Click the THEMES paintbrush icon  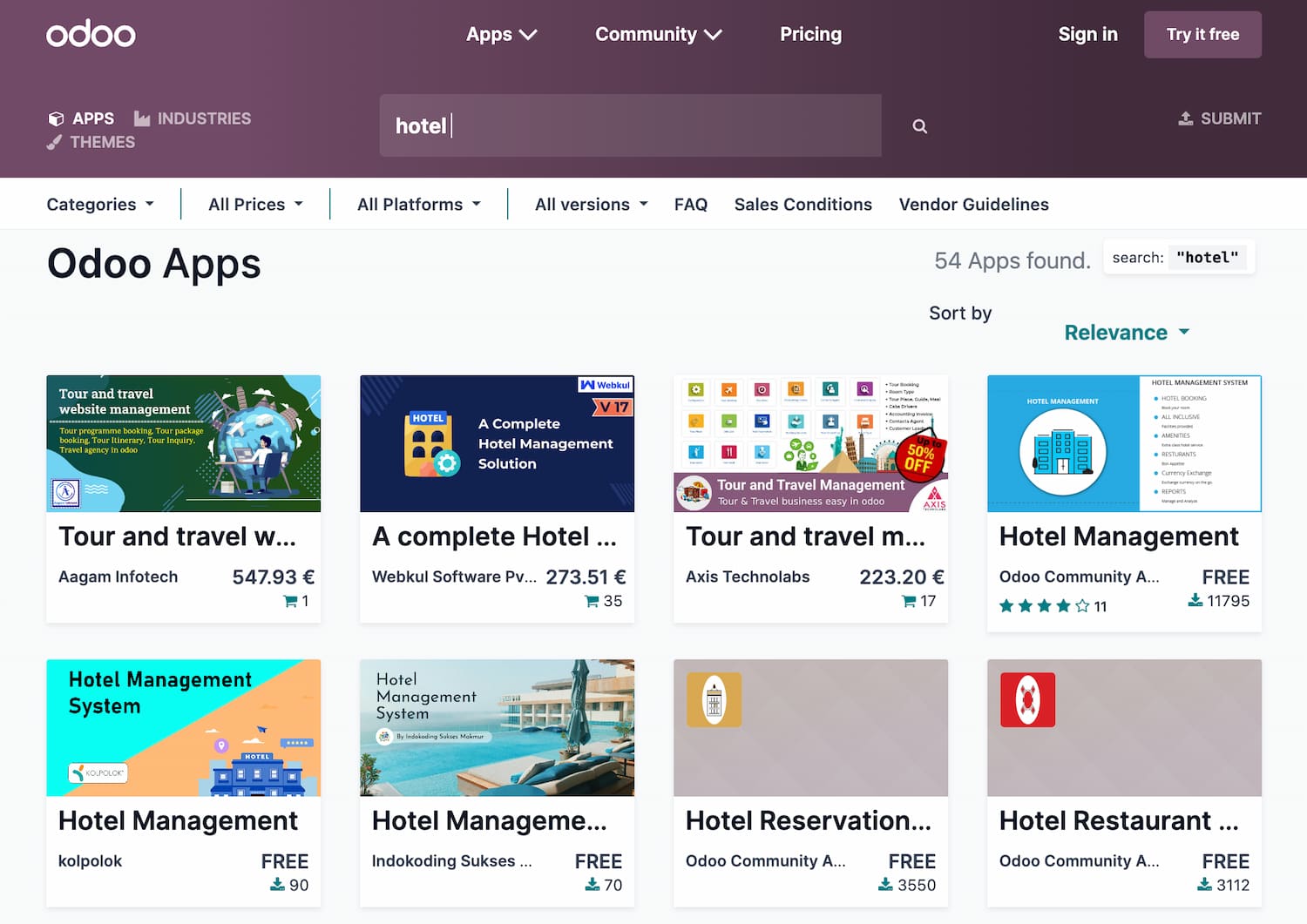point(54,142)
